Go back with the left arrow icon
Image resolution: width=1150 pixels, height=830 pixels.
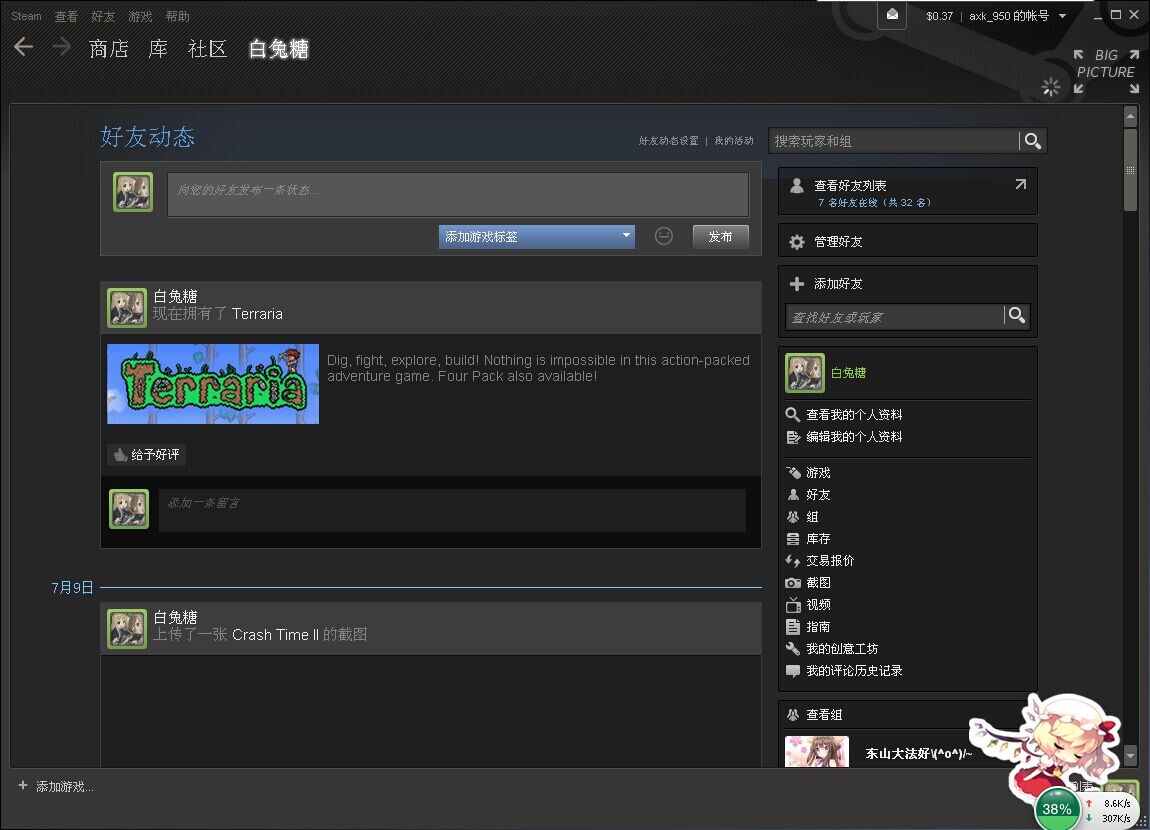point(23,48)
